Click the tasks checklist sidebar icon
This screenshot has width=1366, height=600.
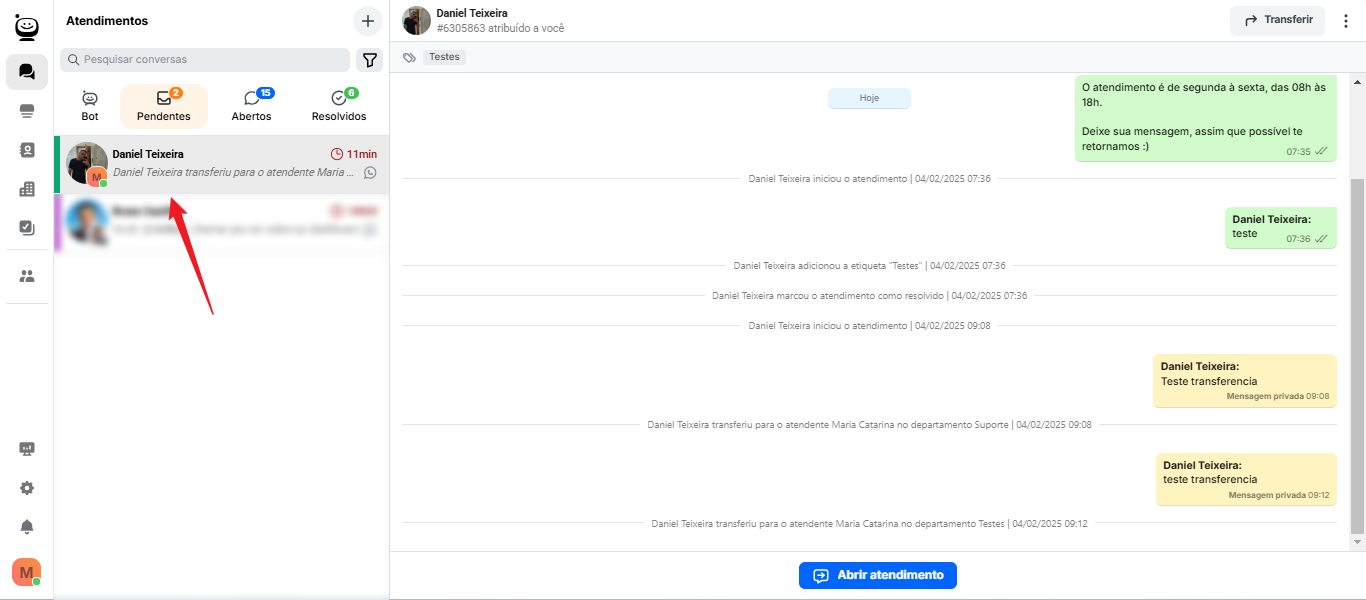point(27,228)
